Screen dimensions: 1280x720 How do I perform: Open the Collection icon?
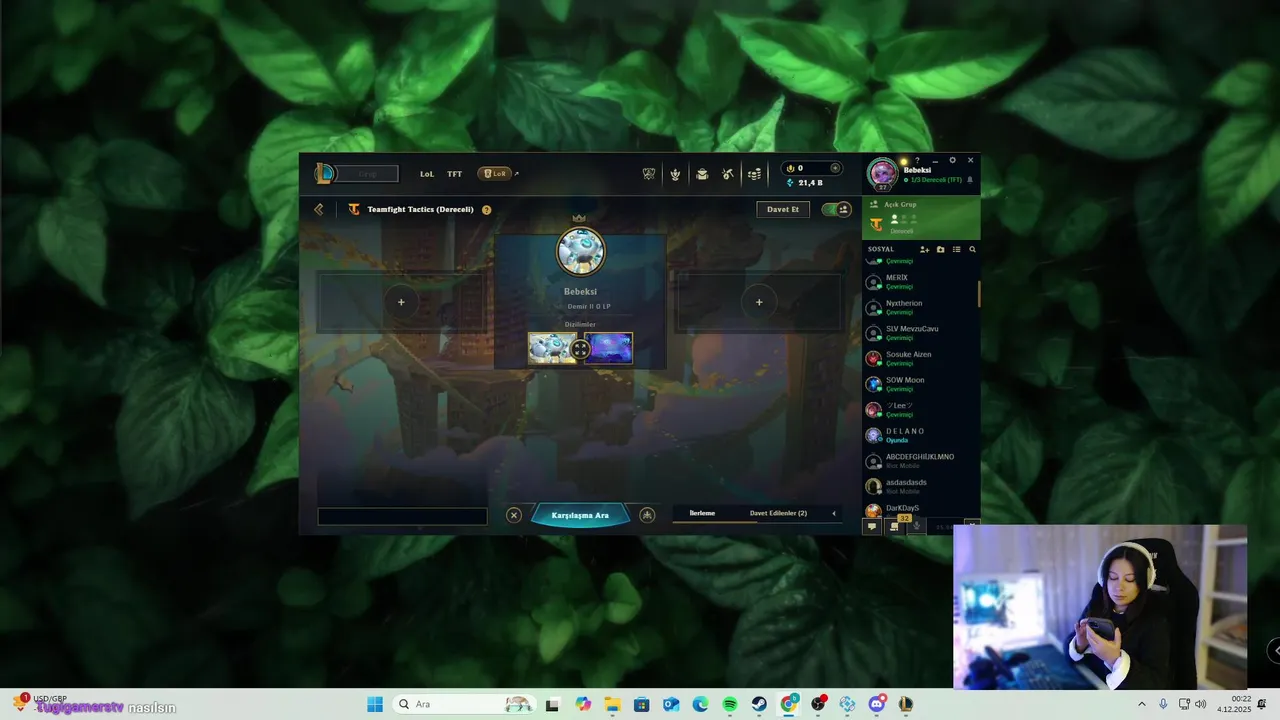tap(702, 174)
